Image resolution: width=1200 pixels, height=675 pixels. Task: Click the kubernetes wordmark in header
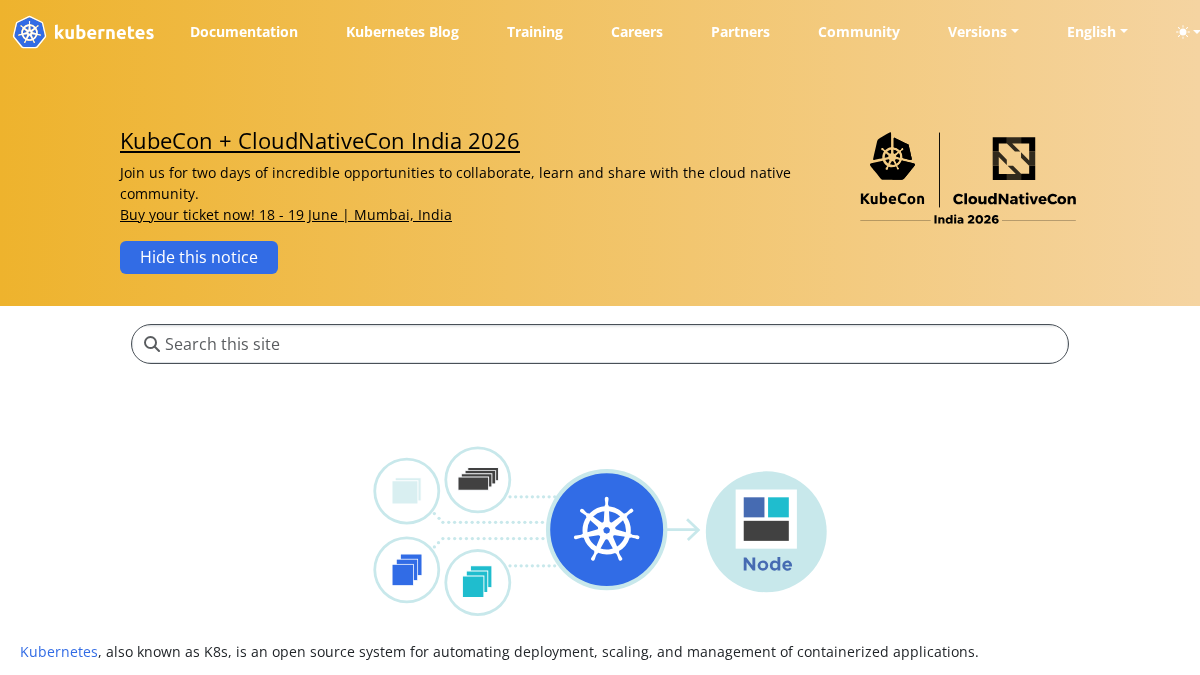(104, 32)
